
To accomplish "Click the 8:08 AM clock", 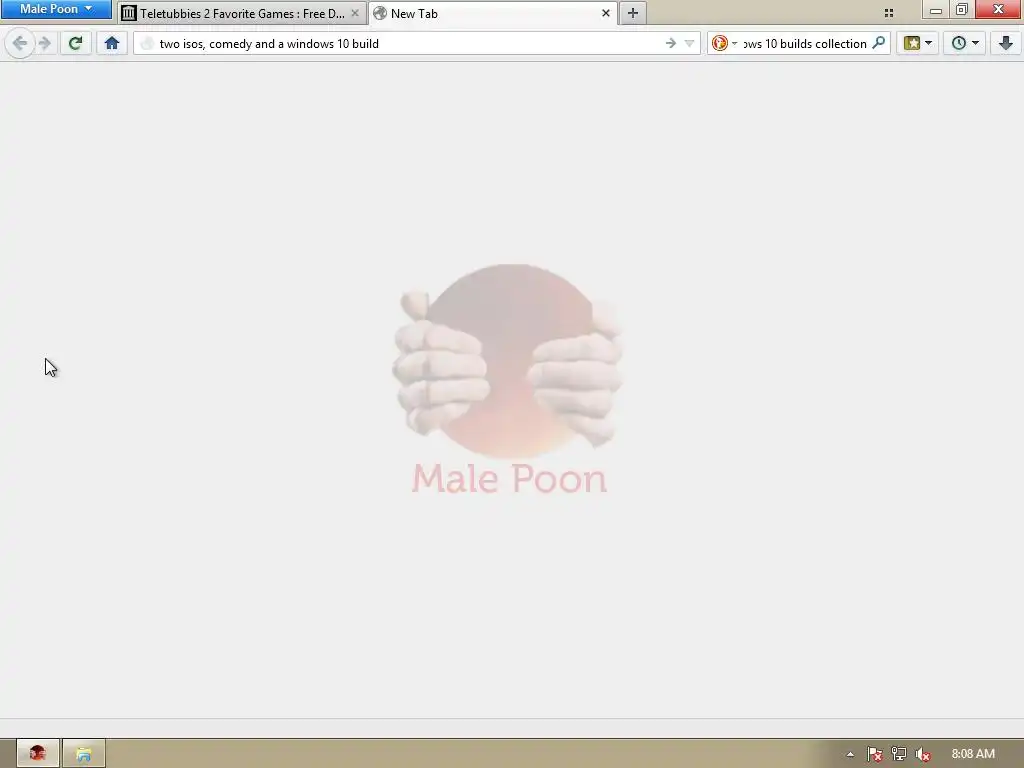I will (973, 754).
